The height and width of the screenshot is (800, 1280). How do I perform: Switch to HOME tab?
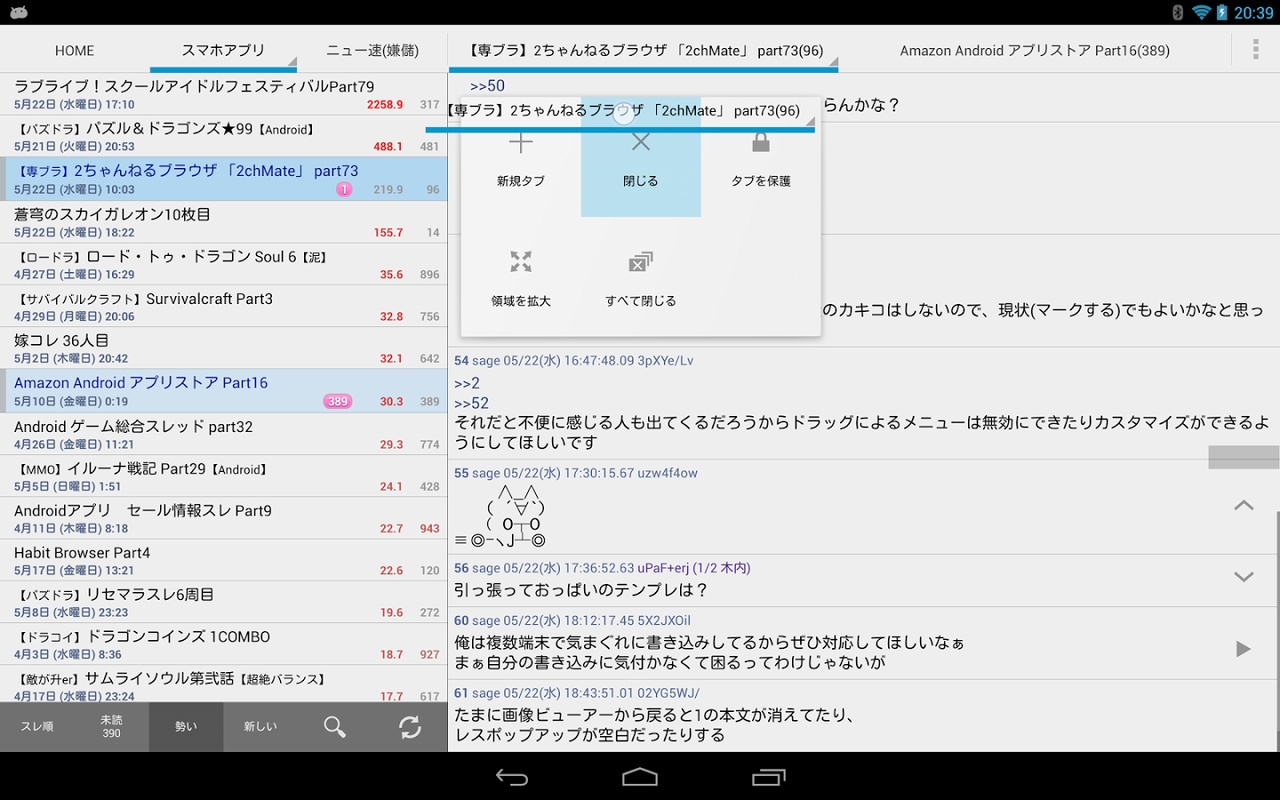75,50
